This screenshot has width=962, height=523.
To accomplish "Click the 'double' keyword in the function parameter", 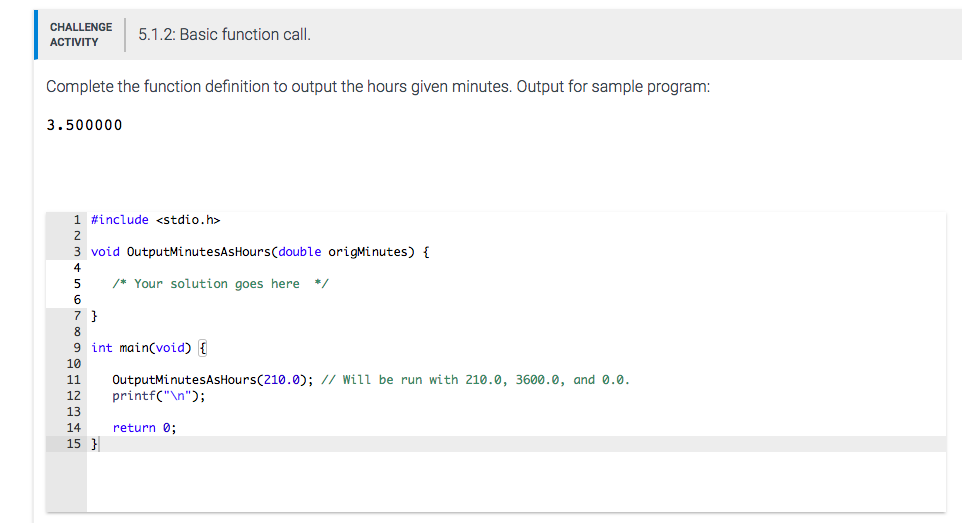I will [300, 252].
